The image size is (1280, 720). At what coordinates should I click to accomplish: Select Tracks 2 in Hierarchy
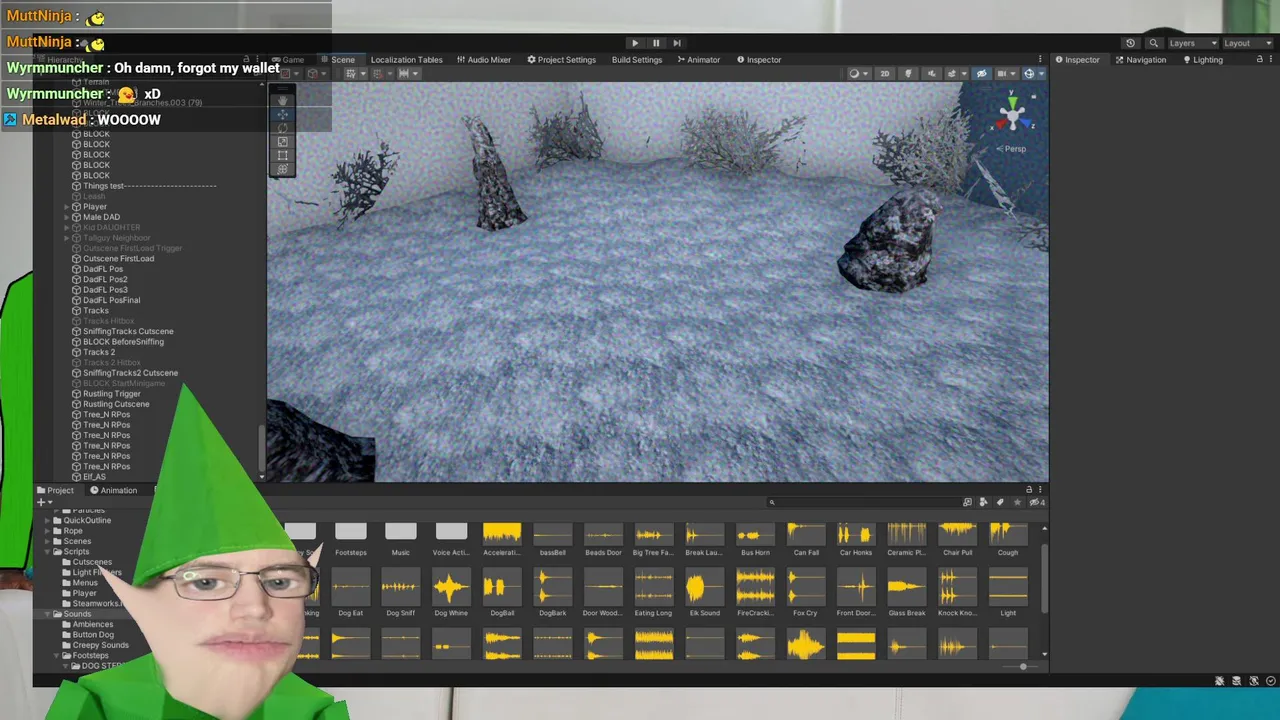coord(98,352)
